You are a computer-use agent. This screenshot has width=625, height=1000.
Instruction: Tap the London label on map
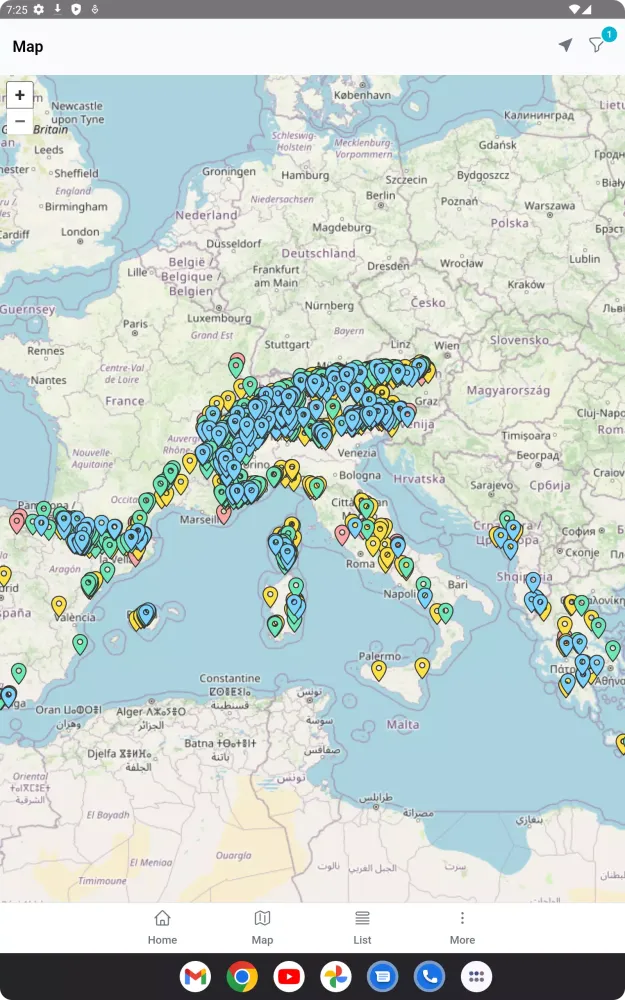click(80, 232)
